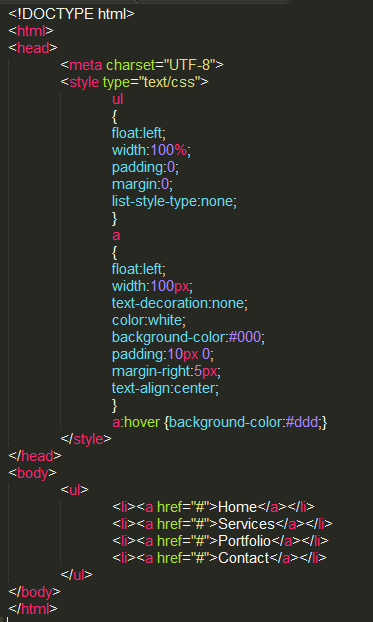Click the opening <head> tag

(x=33, y=48)
